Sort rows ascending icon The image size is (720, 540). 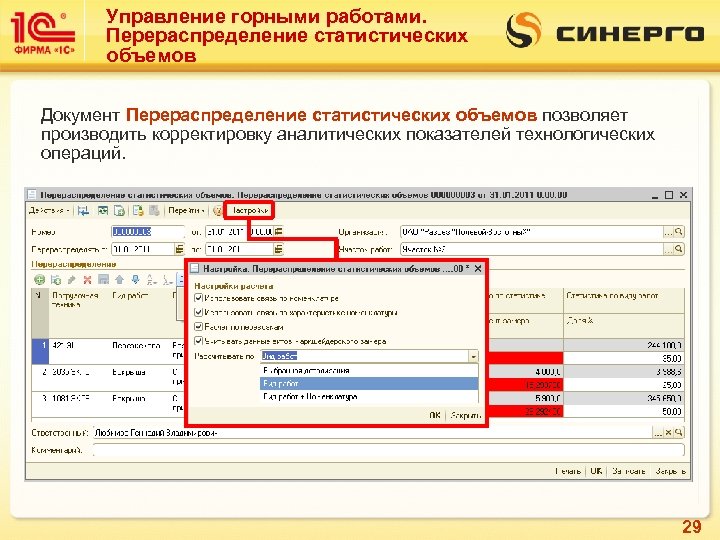click(x=152, y=280)
